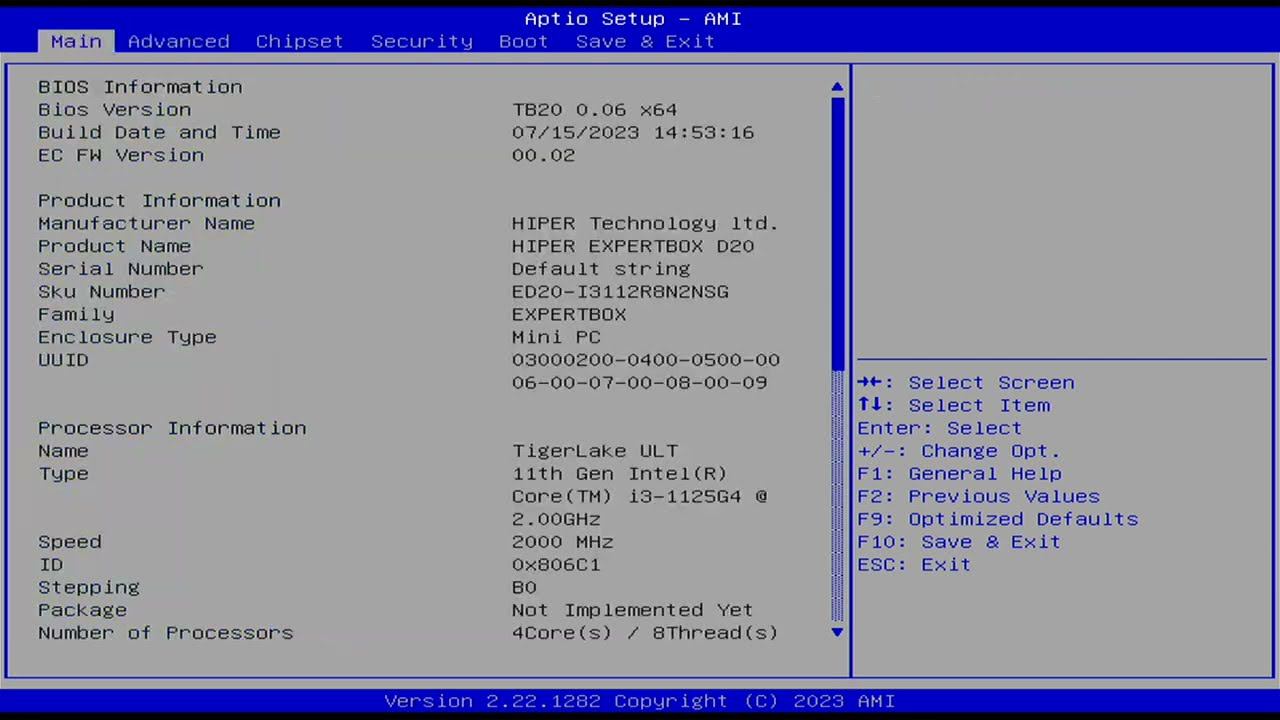Select the Bios Version label
Image resolution: width=1280 pixels, height=720 pixels.
[114, 110]
